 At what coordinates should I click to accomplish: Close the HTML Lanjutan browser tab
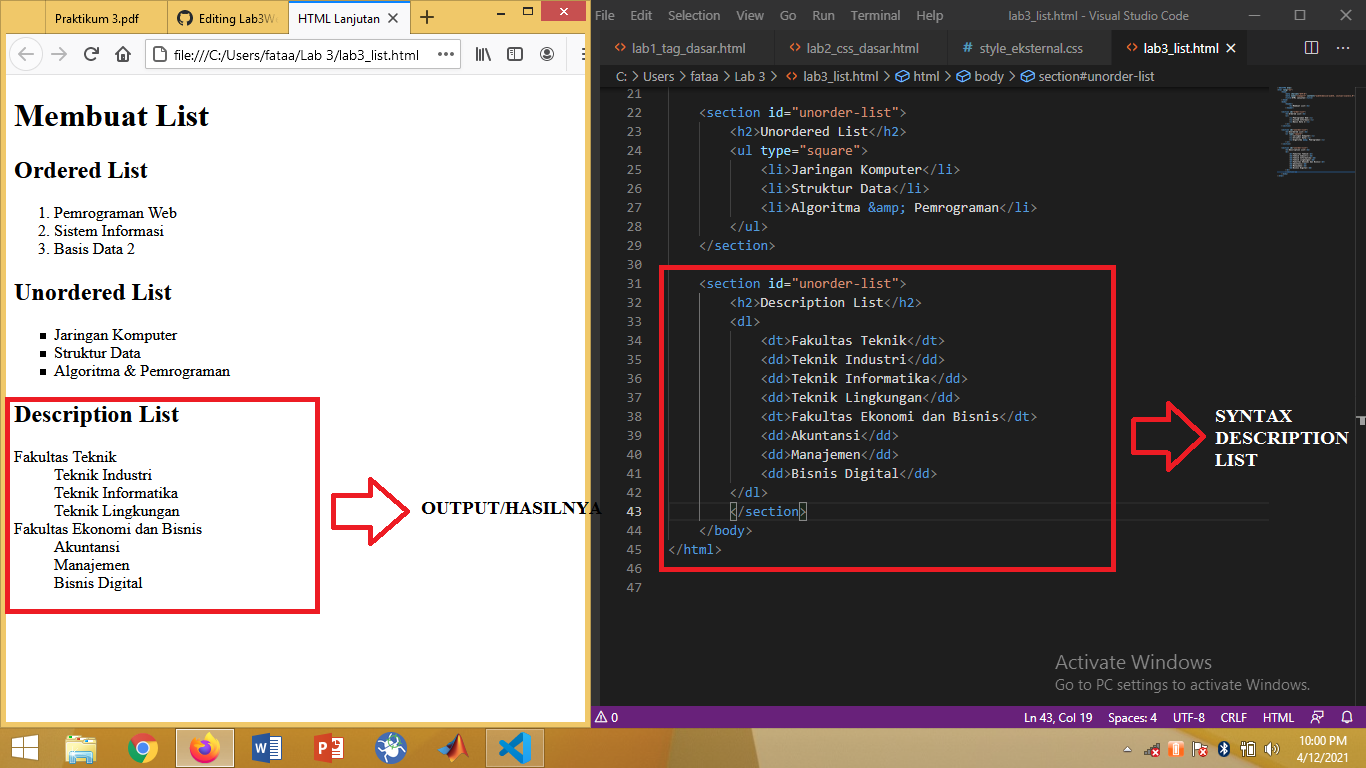[394, 18]
